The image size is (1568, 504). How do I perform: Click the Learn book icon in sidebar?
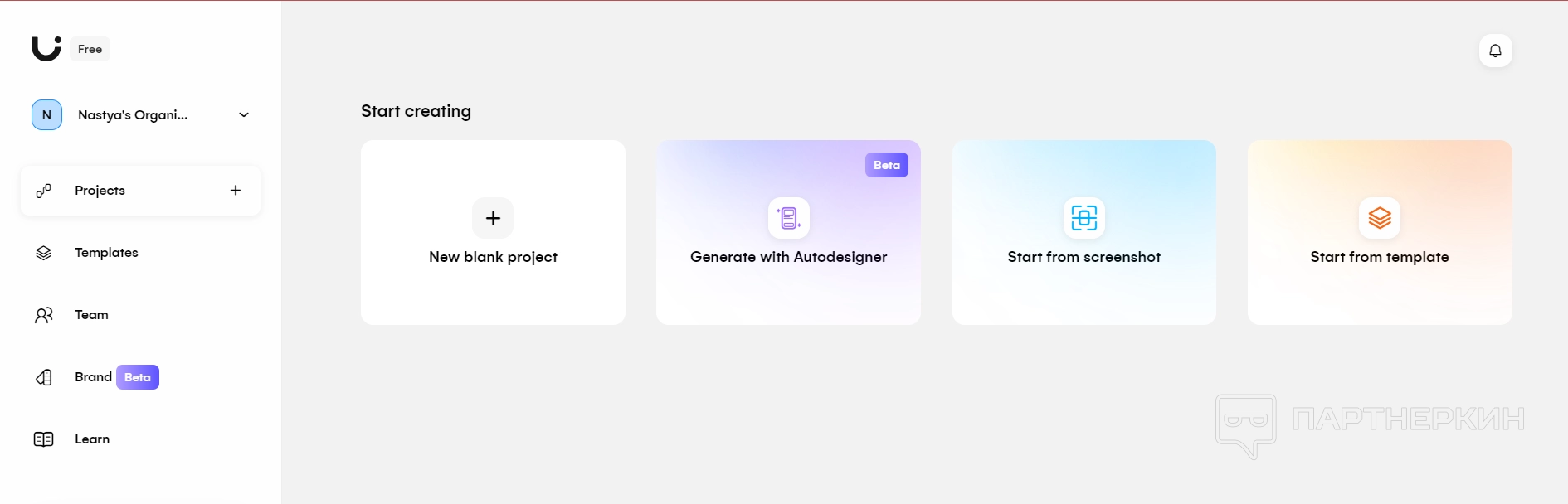(44, 439)
